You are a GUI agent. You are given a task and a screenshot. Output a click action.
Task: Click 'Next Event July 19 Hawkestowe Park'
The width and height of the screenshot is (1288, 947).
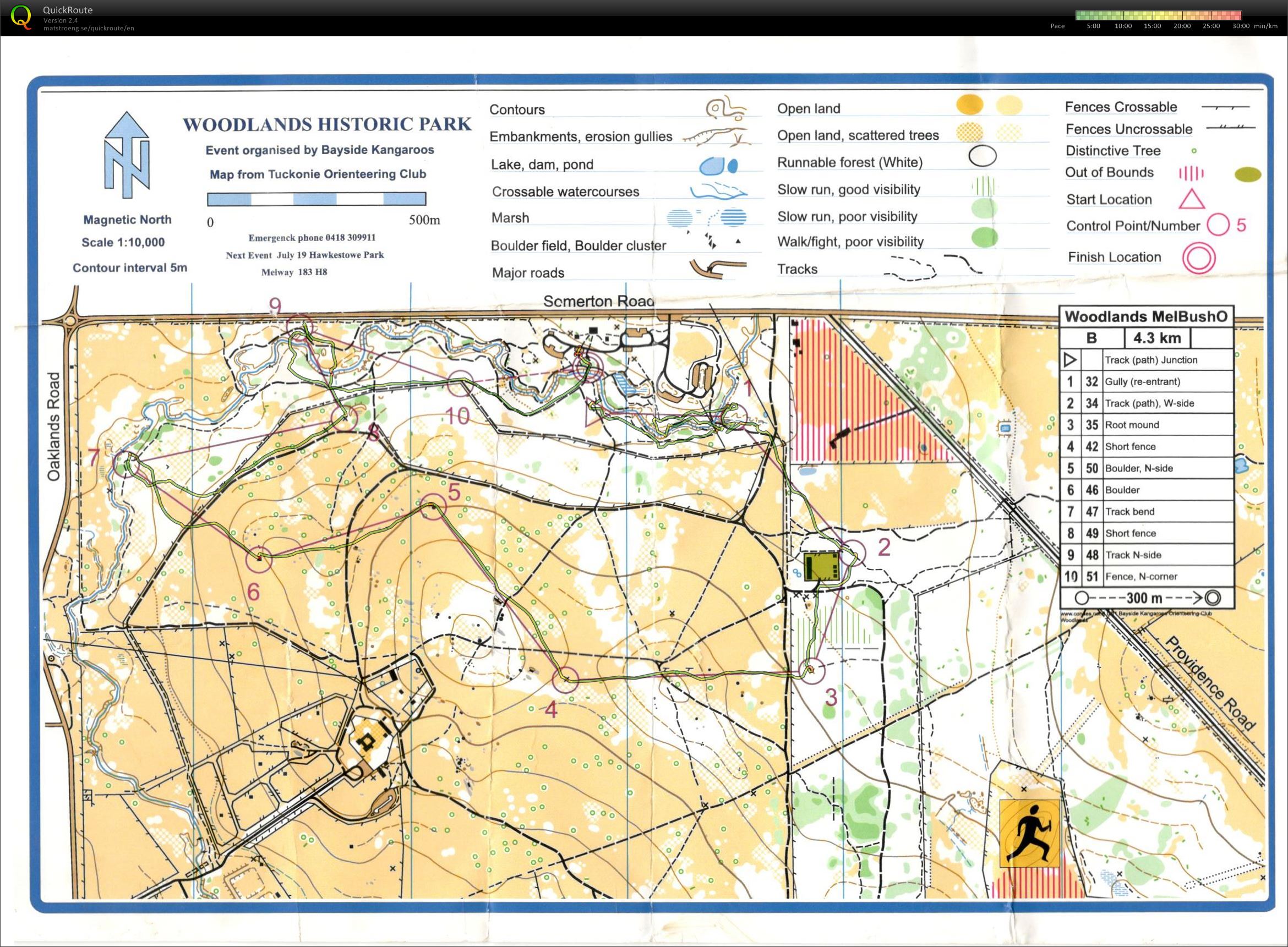(x=304, y=255)
